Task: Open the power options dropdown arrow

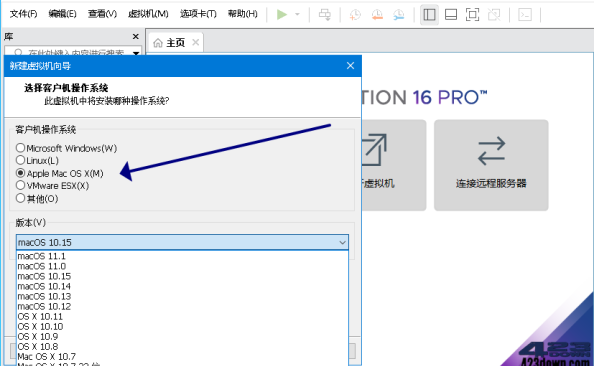Action: pyautogui.click(x=297, y=15)
